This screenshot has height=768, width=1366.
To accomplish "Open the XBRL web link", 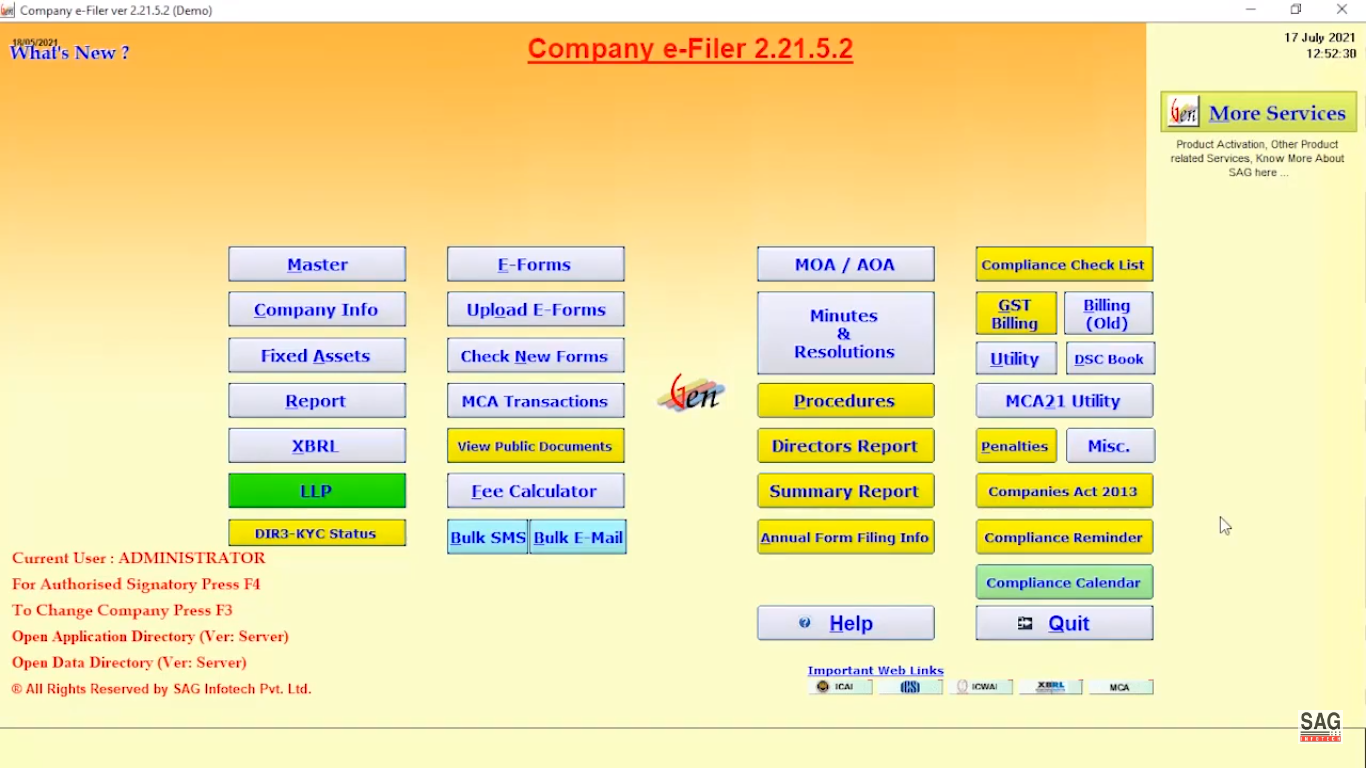I will pyautogui.click(x=1051, y=686).
